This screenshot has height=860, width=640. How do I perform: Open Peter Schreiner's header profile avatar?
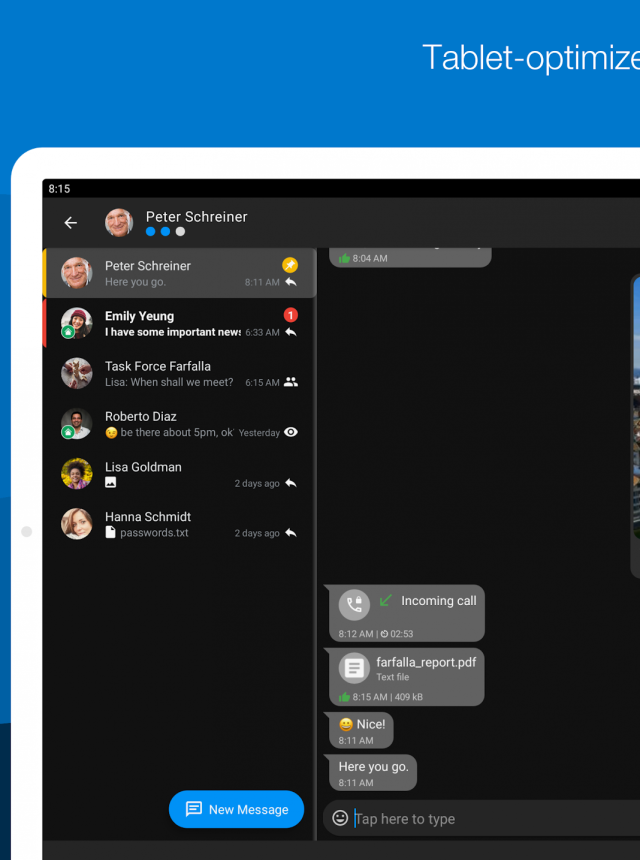pos(119,223)
